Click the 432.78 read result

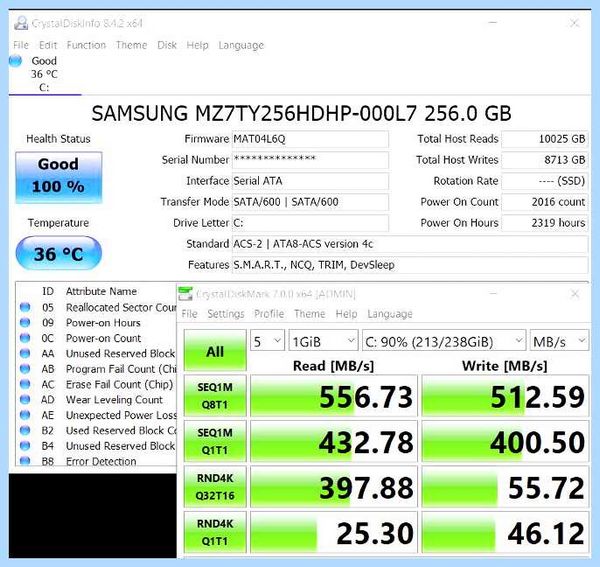pyautogui.click(x=334, y=441)
